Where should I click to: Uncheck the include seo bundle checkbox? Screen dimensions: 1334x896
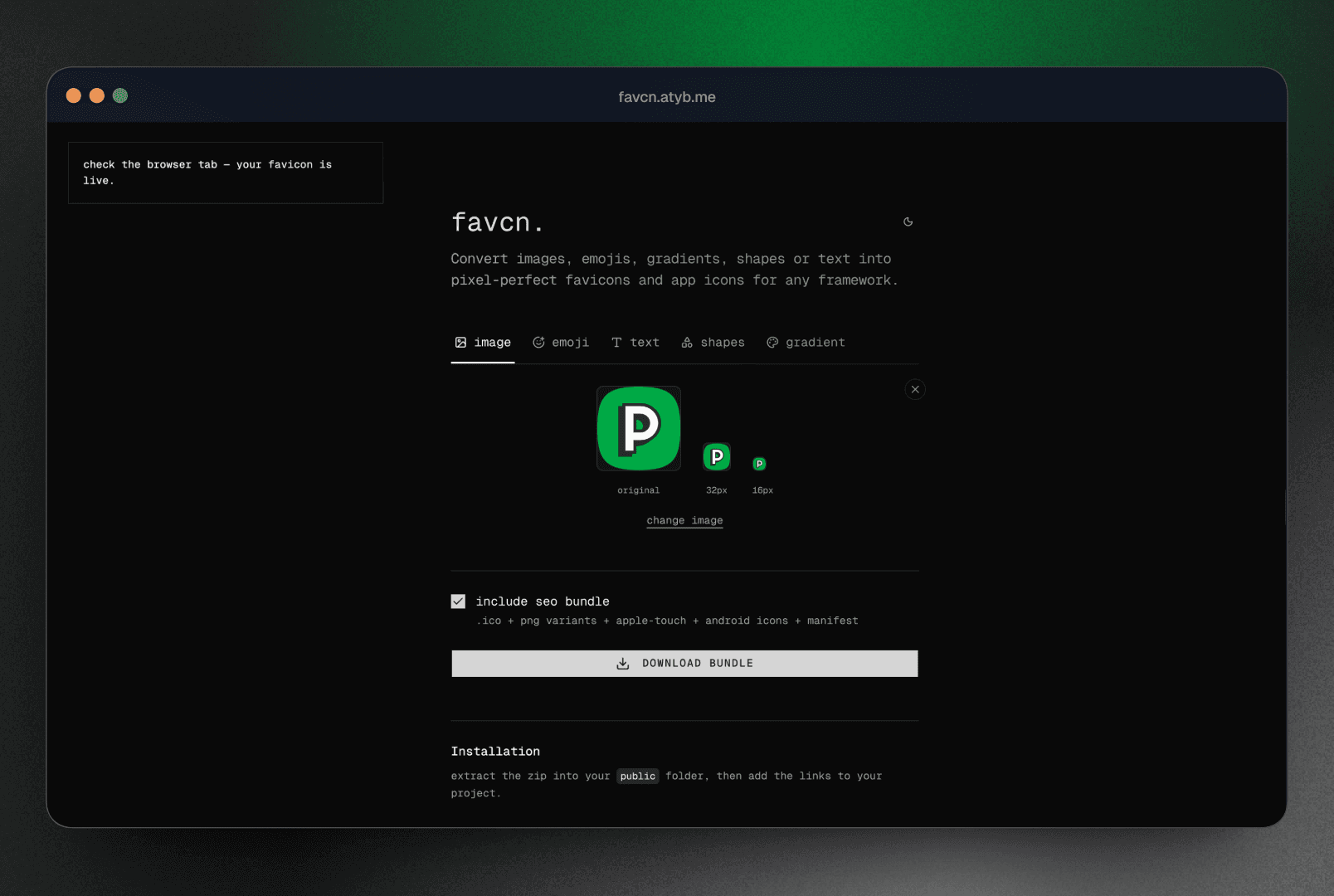[x=458, y=601]
